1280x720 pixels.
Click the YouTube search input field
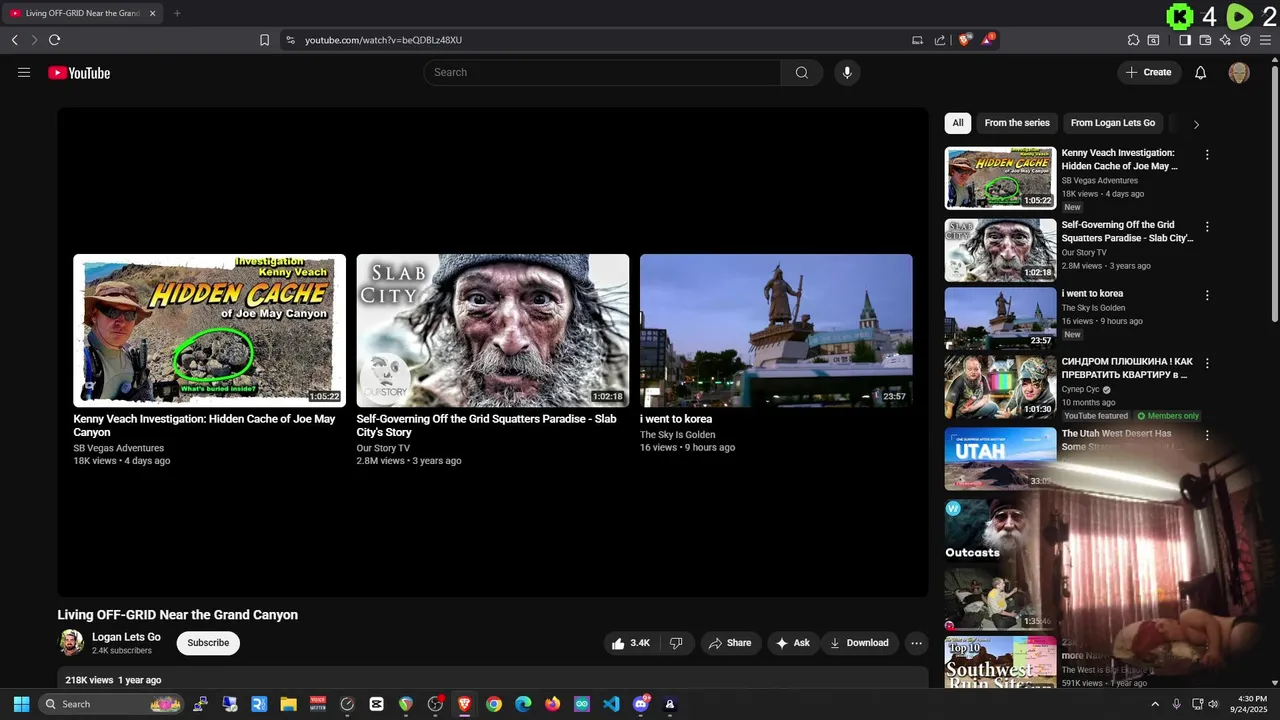click(602, 72)
